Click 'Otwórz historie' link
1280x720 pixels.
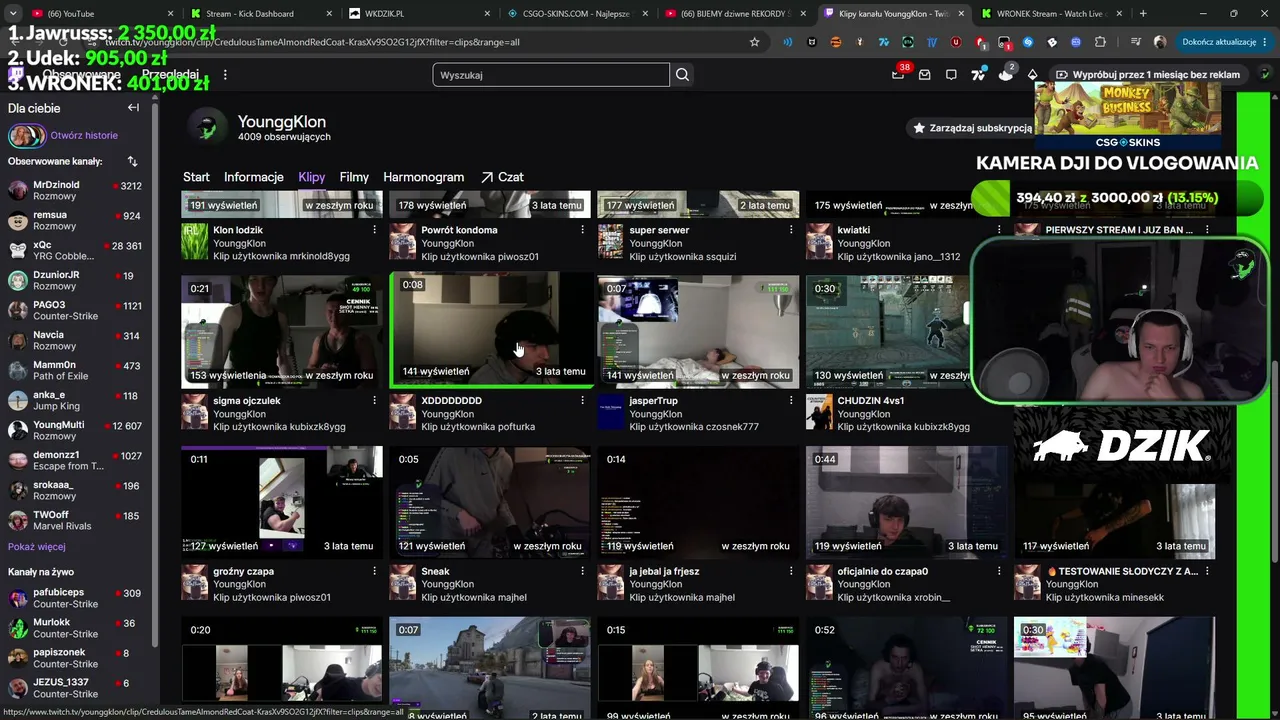(x=84, y=136)
